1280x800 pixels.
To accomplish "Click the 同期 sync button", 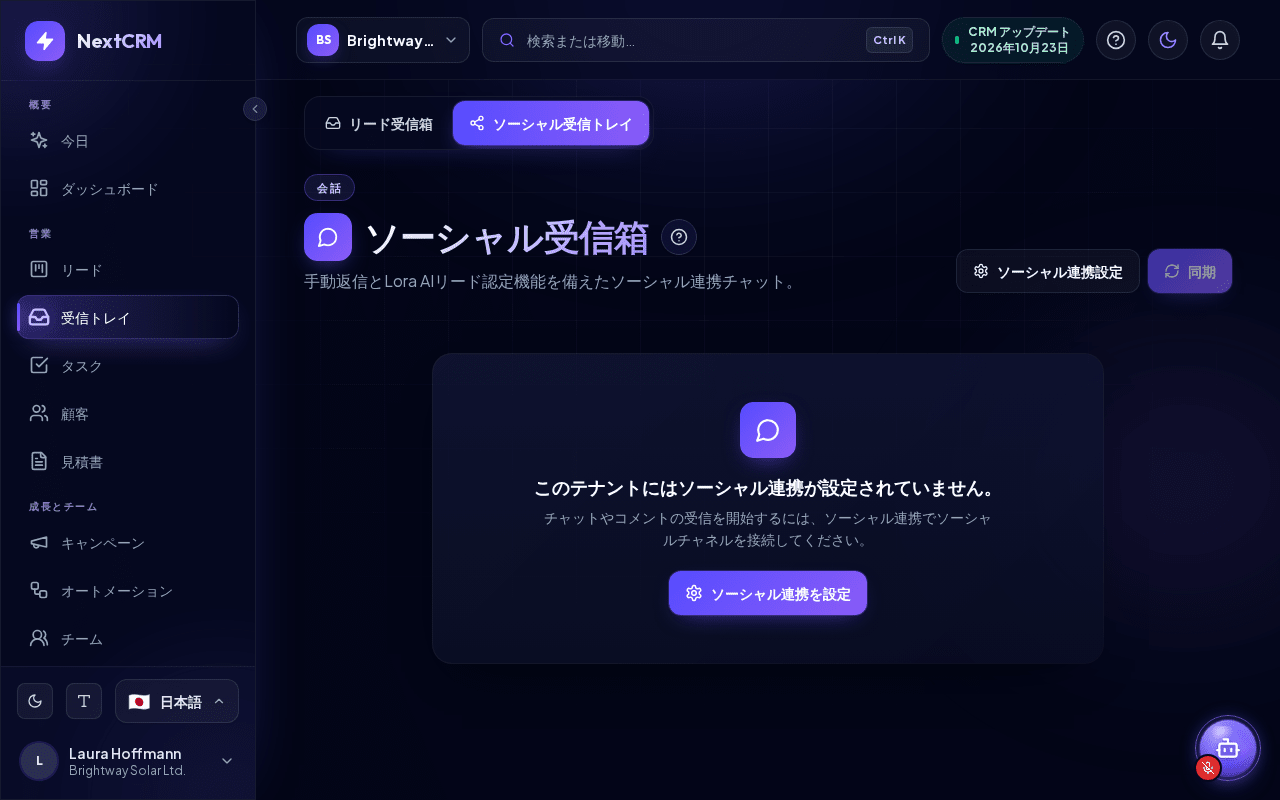I will pos(1190,271).
